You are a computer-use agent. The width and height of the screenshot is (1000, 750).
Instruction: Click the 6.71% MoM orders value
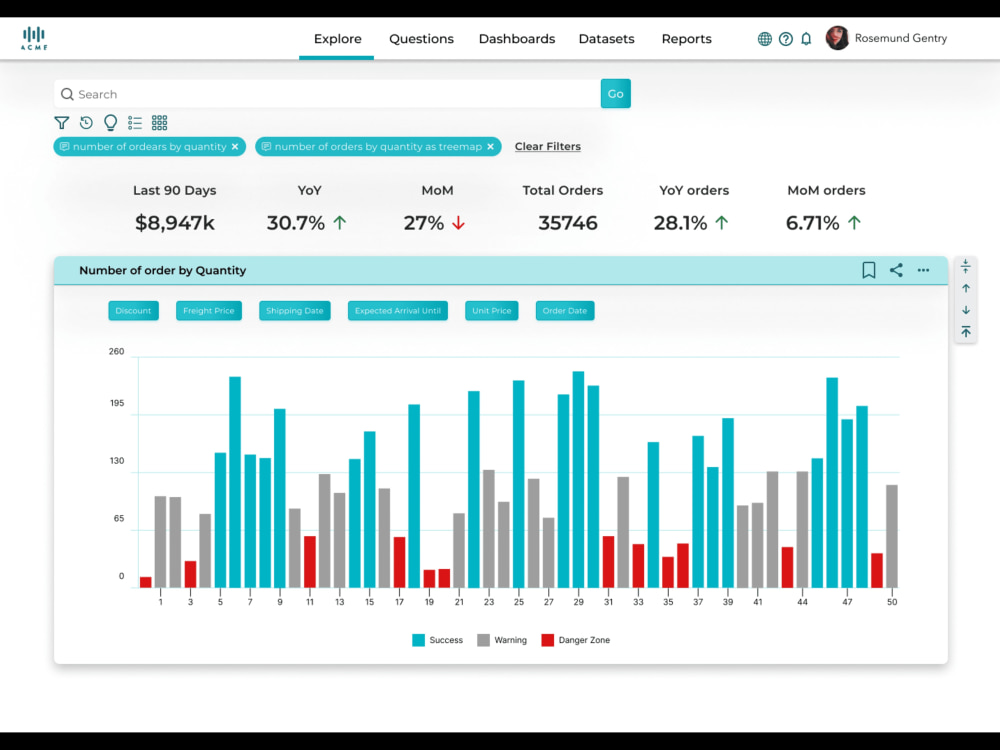point(812,223)
